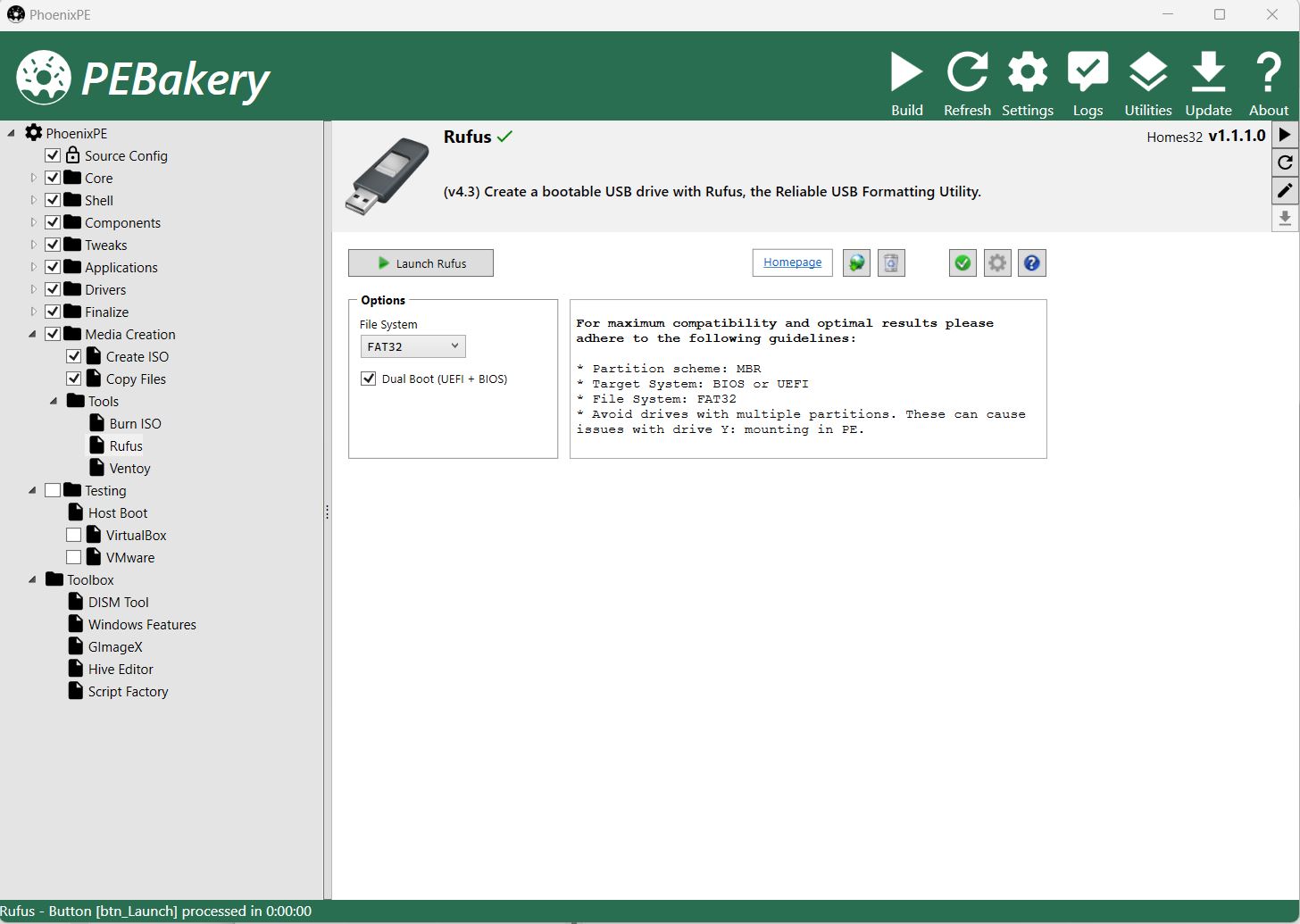
Task: Click the green checkmark icon button
Action: pos(962,262)
